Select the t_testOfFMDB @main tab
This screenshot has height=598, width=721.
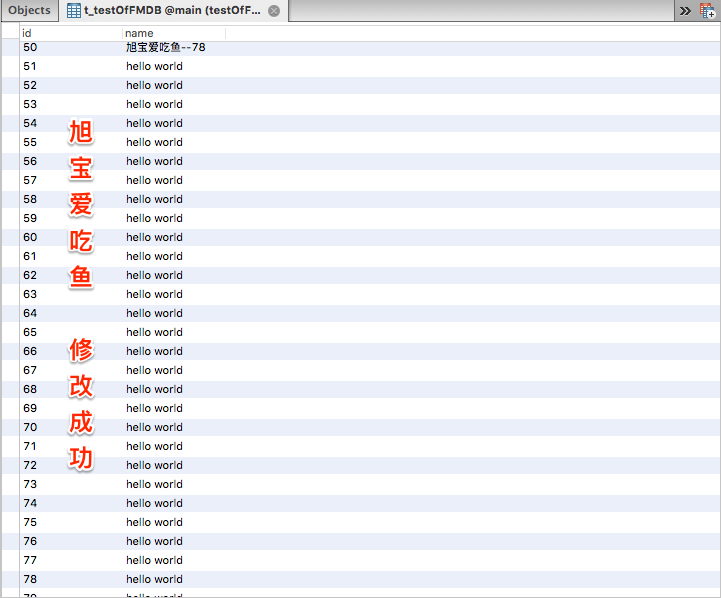coord(172,10)
